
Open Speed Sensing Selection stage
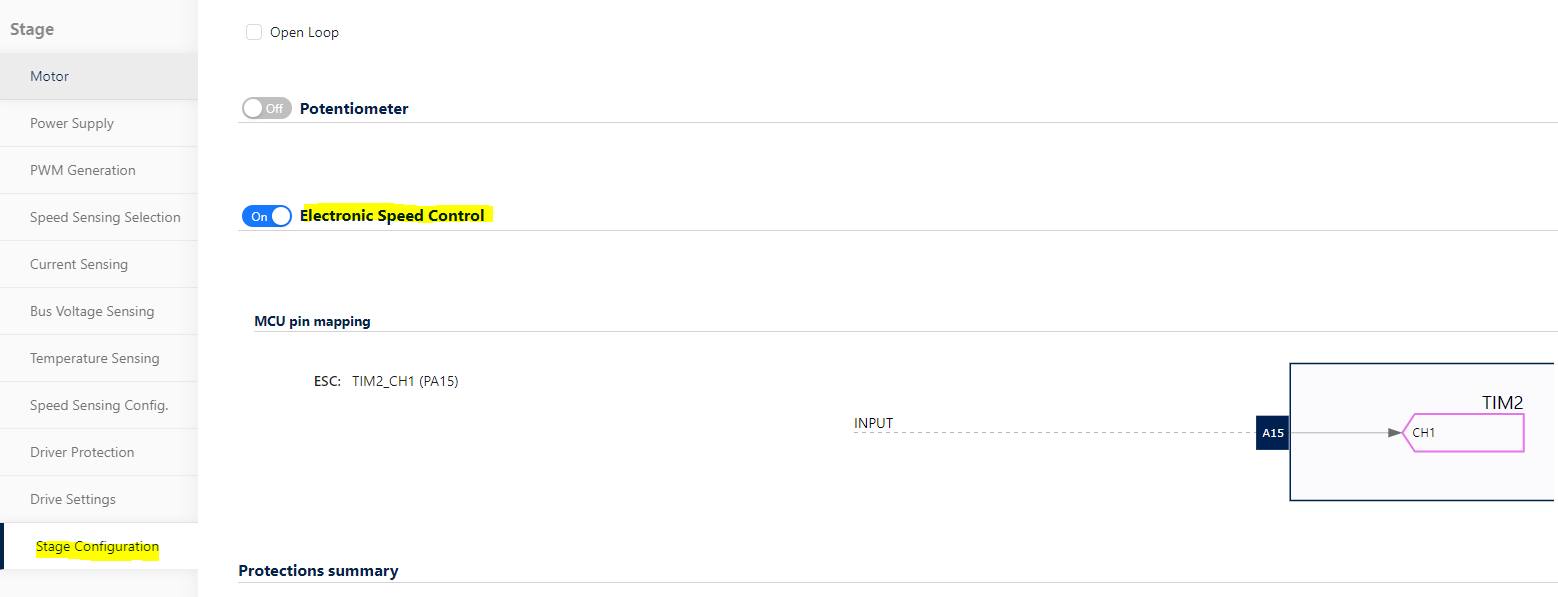(99, 217)
